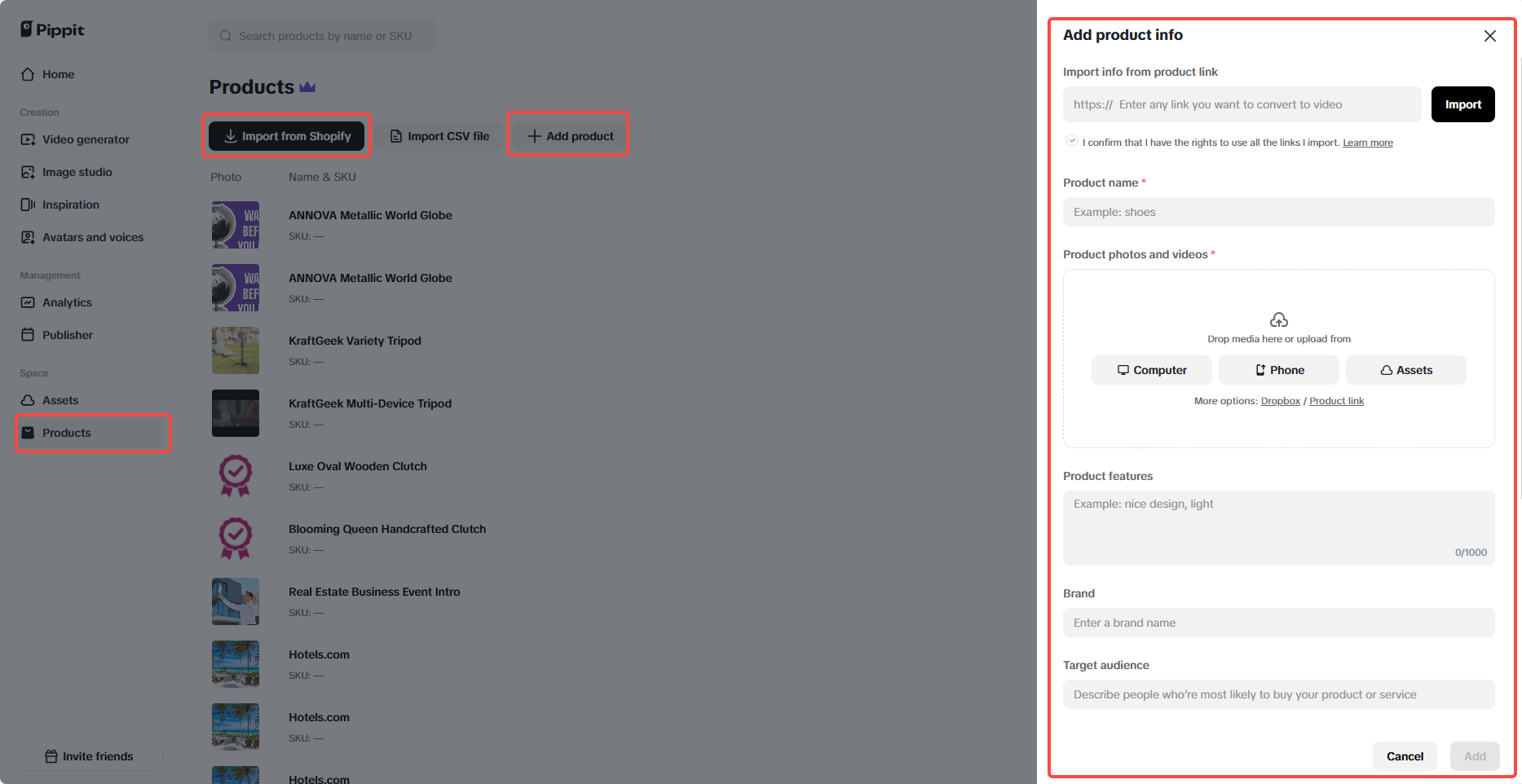Open the Learn more link
Viewport: 1522px width, 784px height.
[x=1367, y=142]
